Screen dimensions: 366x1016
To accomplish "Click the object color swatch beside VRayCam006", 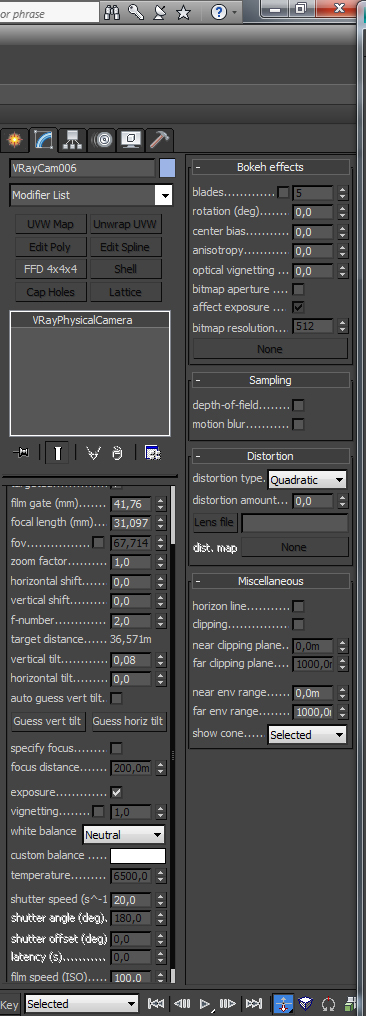I will coord(167,168).
